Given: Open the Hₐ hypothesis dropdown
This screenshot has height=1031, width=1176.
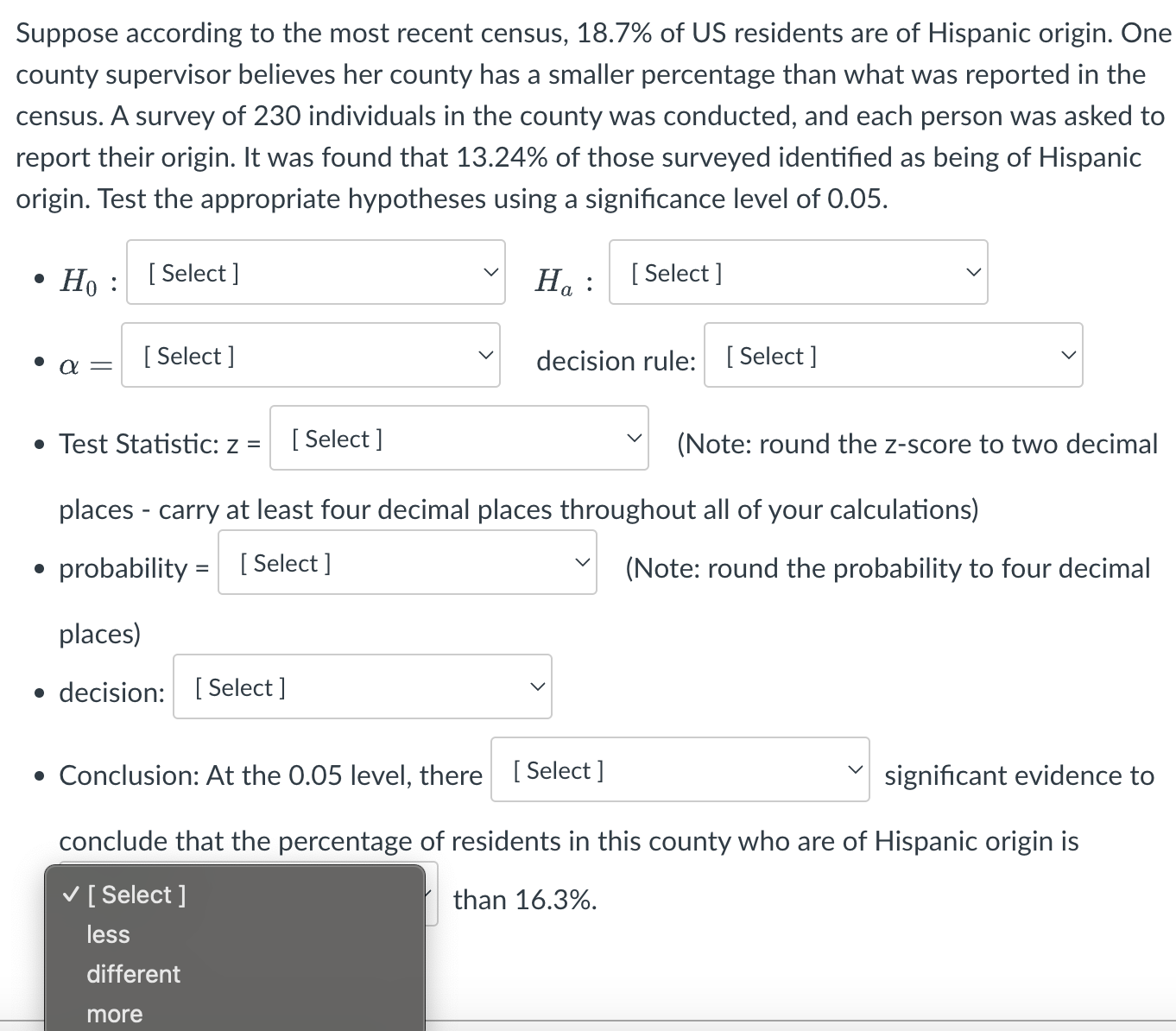Looking at the screenshot, I should [798, 272].
